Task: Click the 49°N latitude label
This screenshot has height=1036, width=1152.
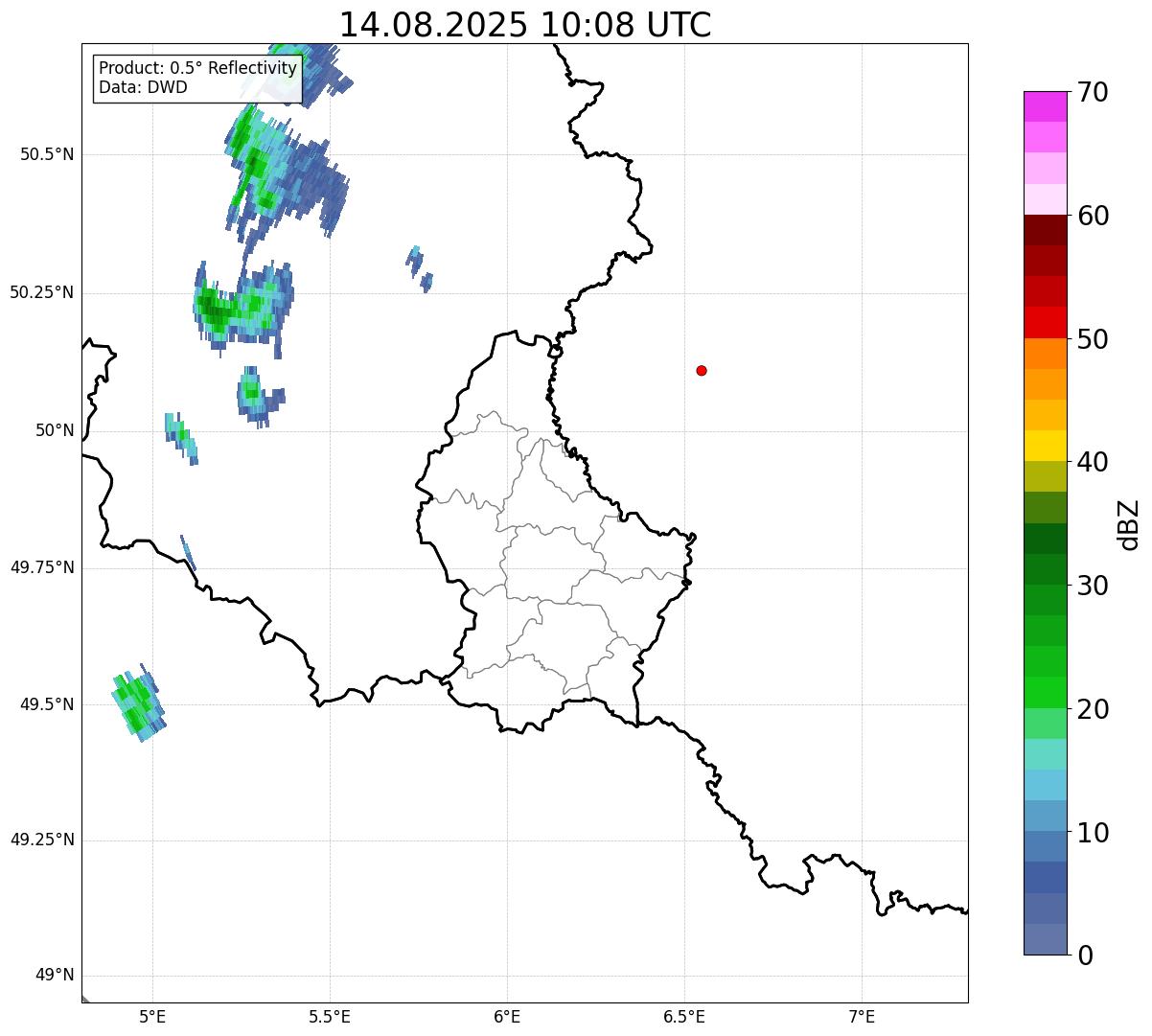Action: (x=55, y=976)
